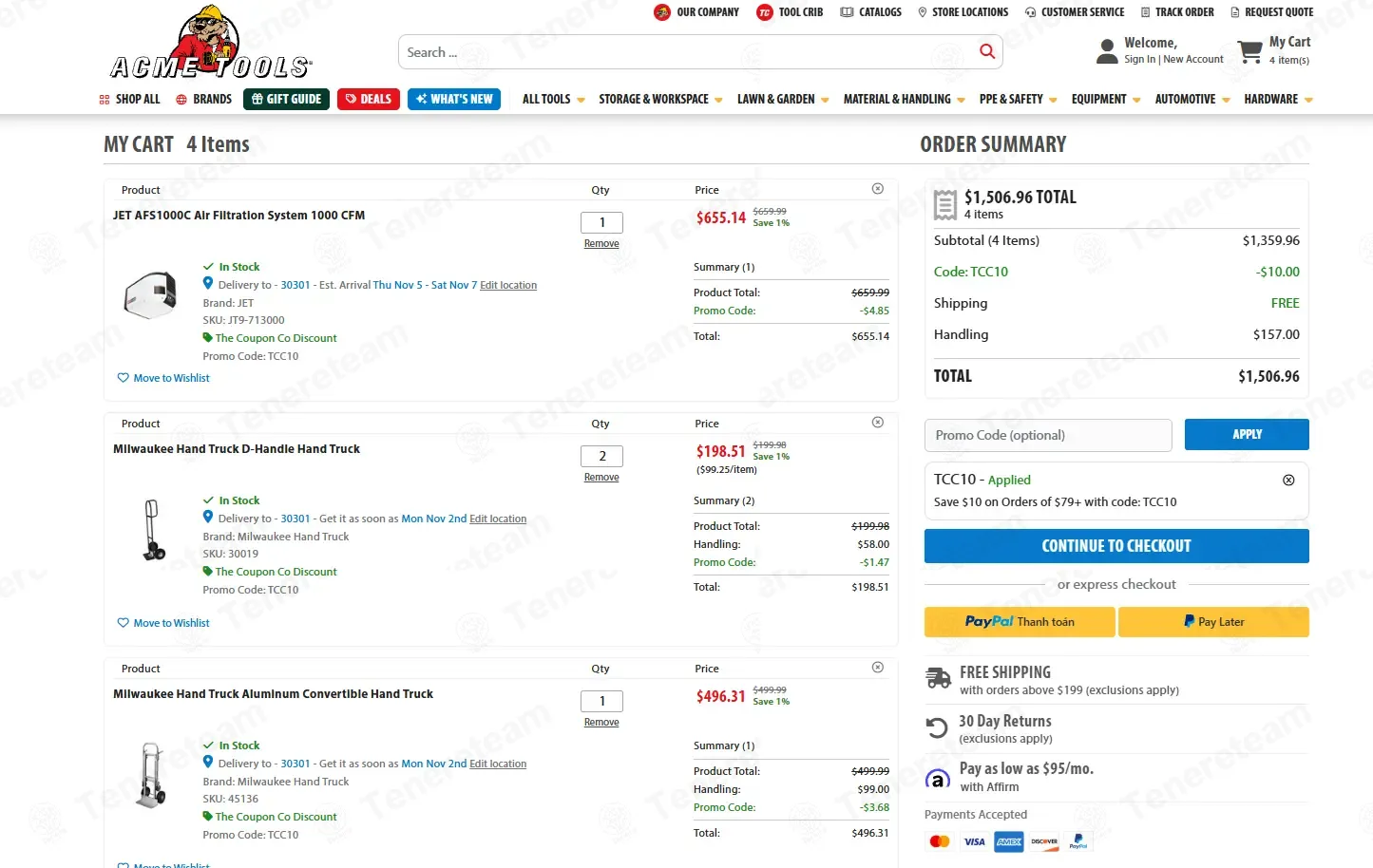
Task: Expand the All Tools menu
Action: tap(554, 99)
